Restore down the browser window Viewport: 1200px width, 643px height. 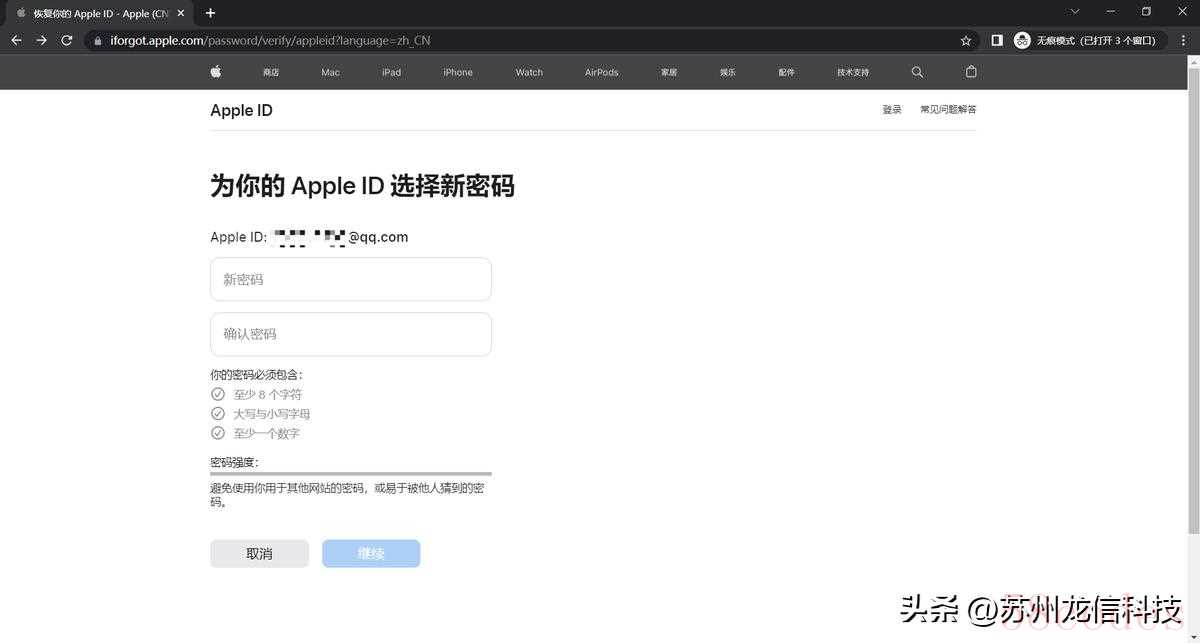(1146, 12)
